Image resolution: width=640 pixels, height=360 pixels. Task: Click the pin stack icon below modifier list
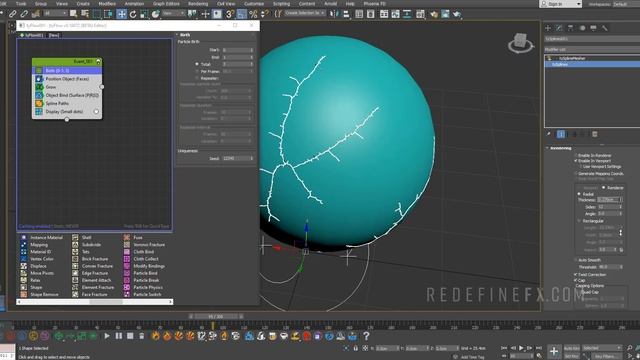[x=549, y=134]
